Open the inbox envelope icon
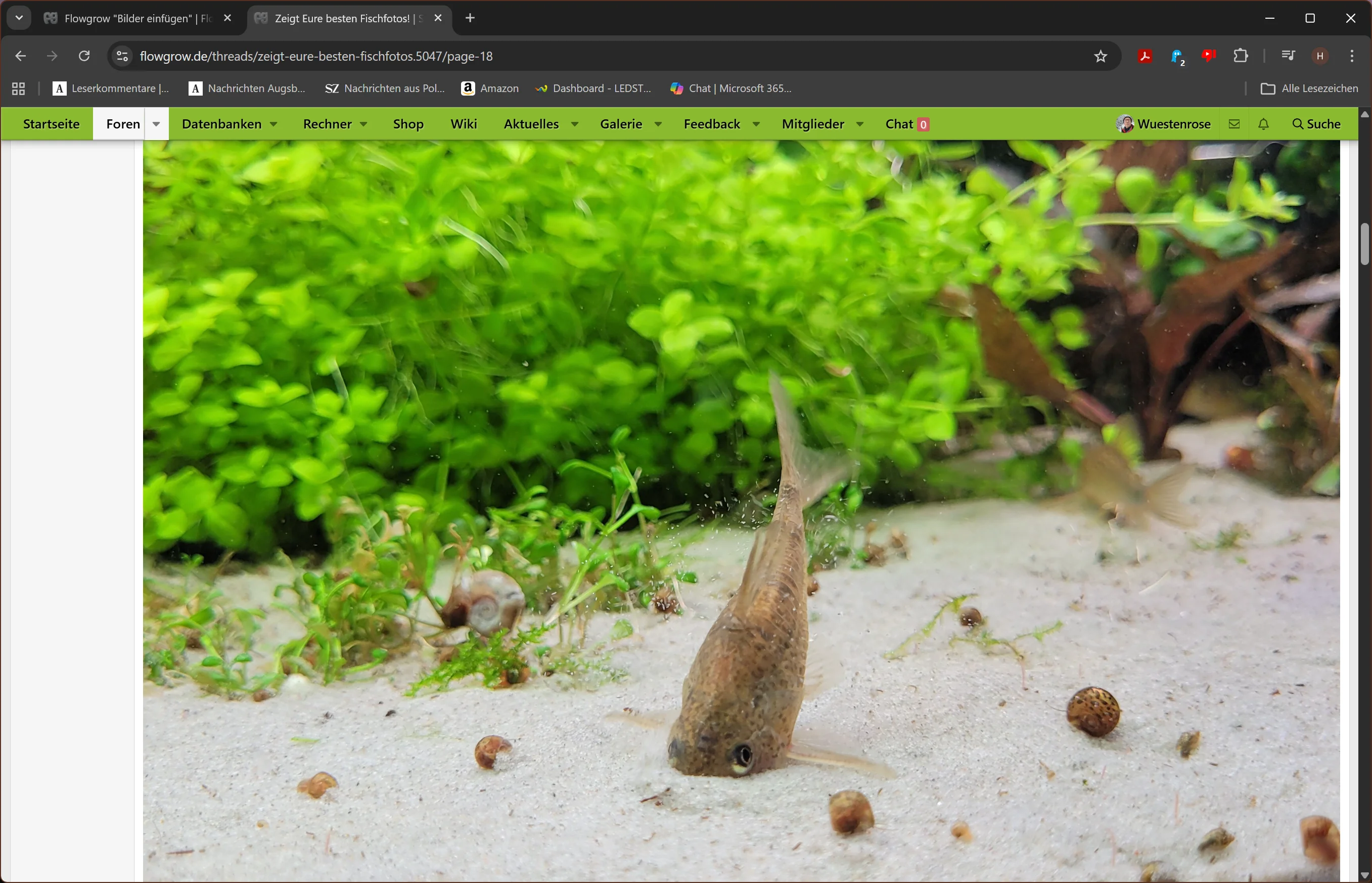This screenshot has width=1372, height=883. pyautogui.click(x=1234, y=124)
